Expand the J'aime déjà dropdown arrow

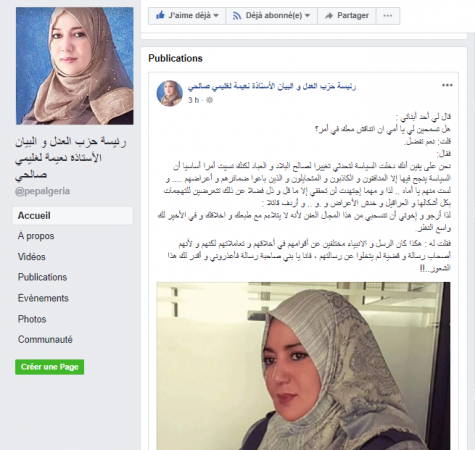[x=216, y=16]
